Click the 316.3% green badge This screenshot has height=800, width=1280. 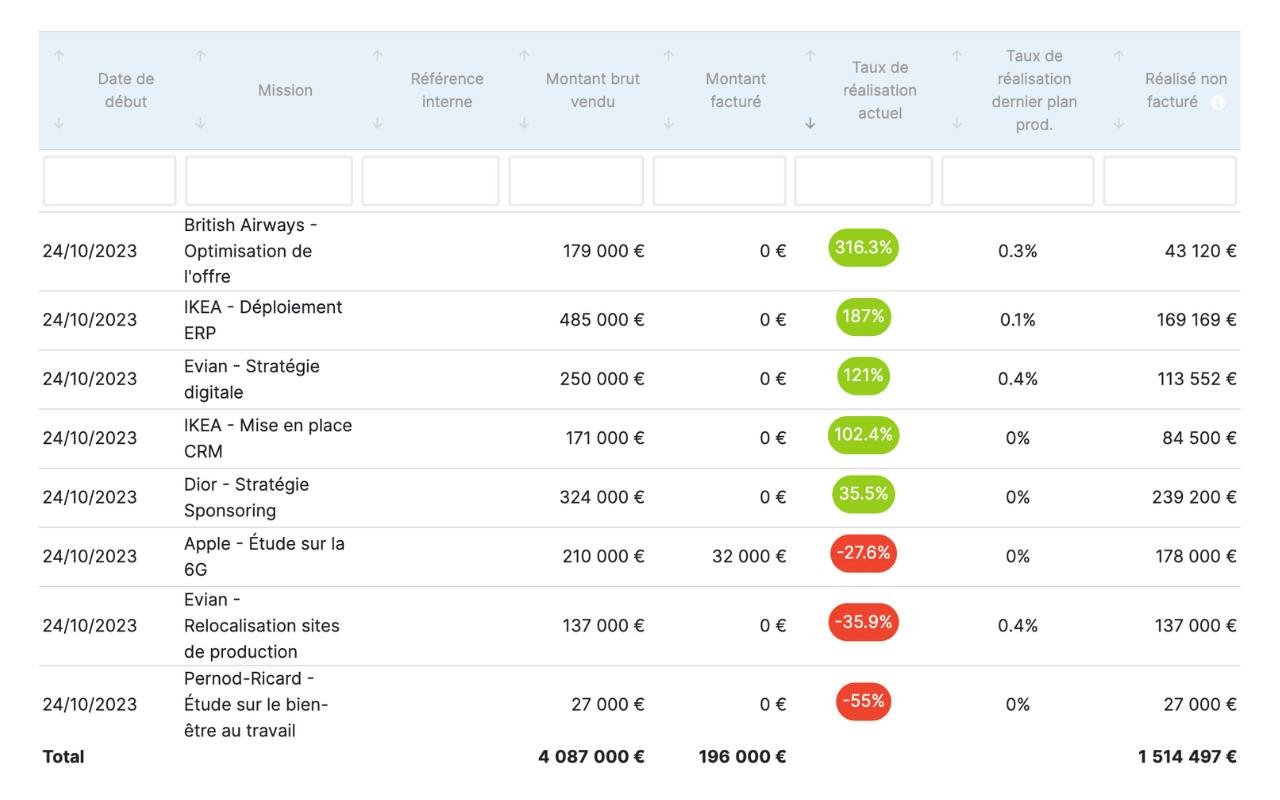click(863, 247)
